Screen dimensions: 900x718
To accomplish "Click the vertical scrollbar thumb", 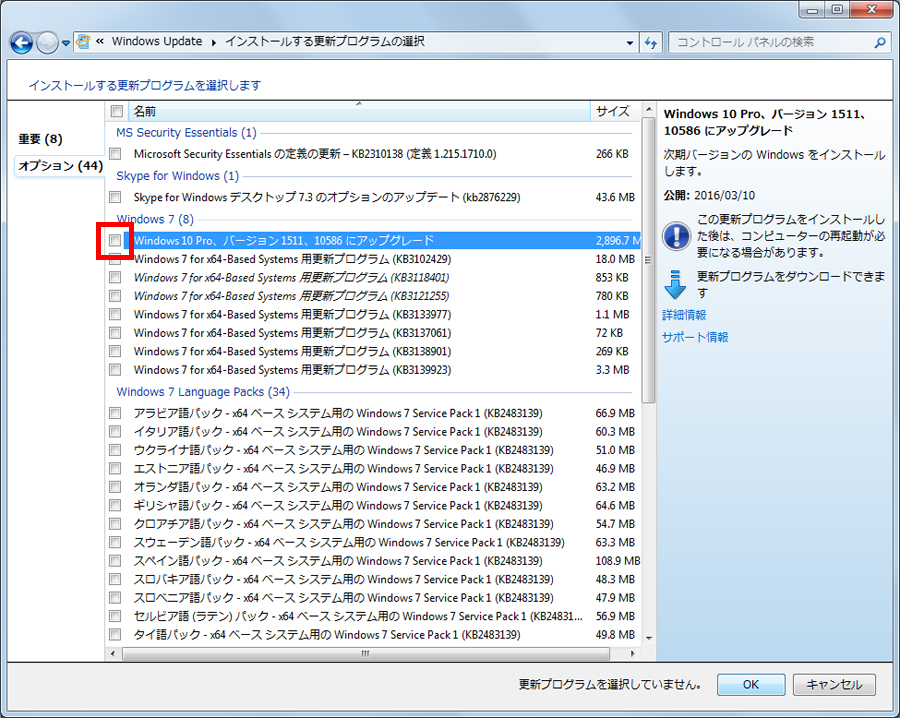I will (649, 260).
